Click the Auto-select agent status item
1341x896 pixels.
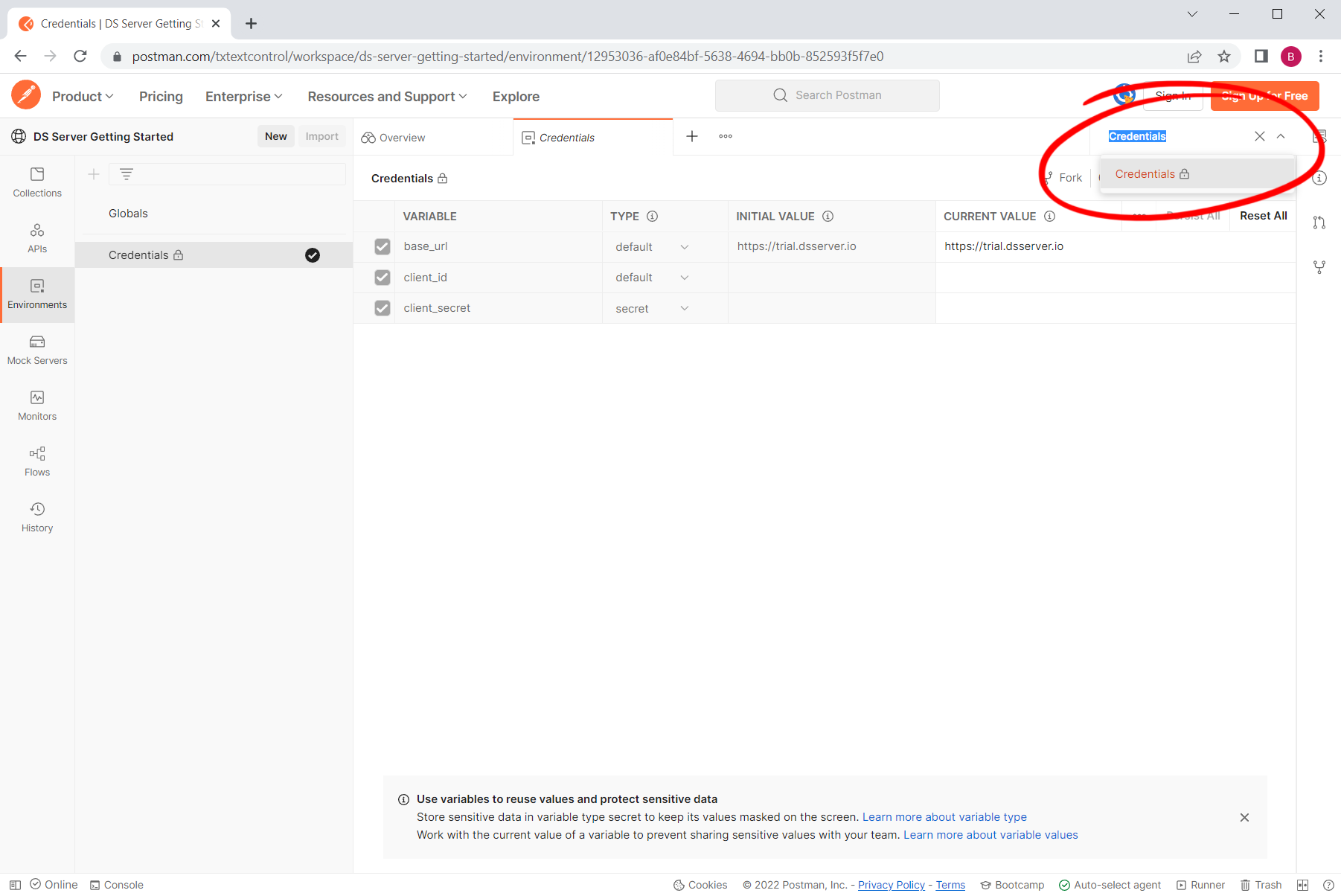pyautogui.click(x=1110, y=885)
